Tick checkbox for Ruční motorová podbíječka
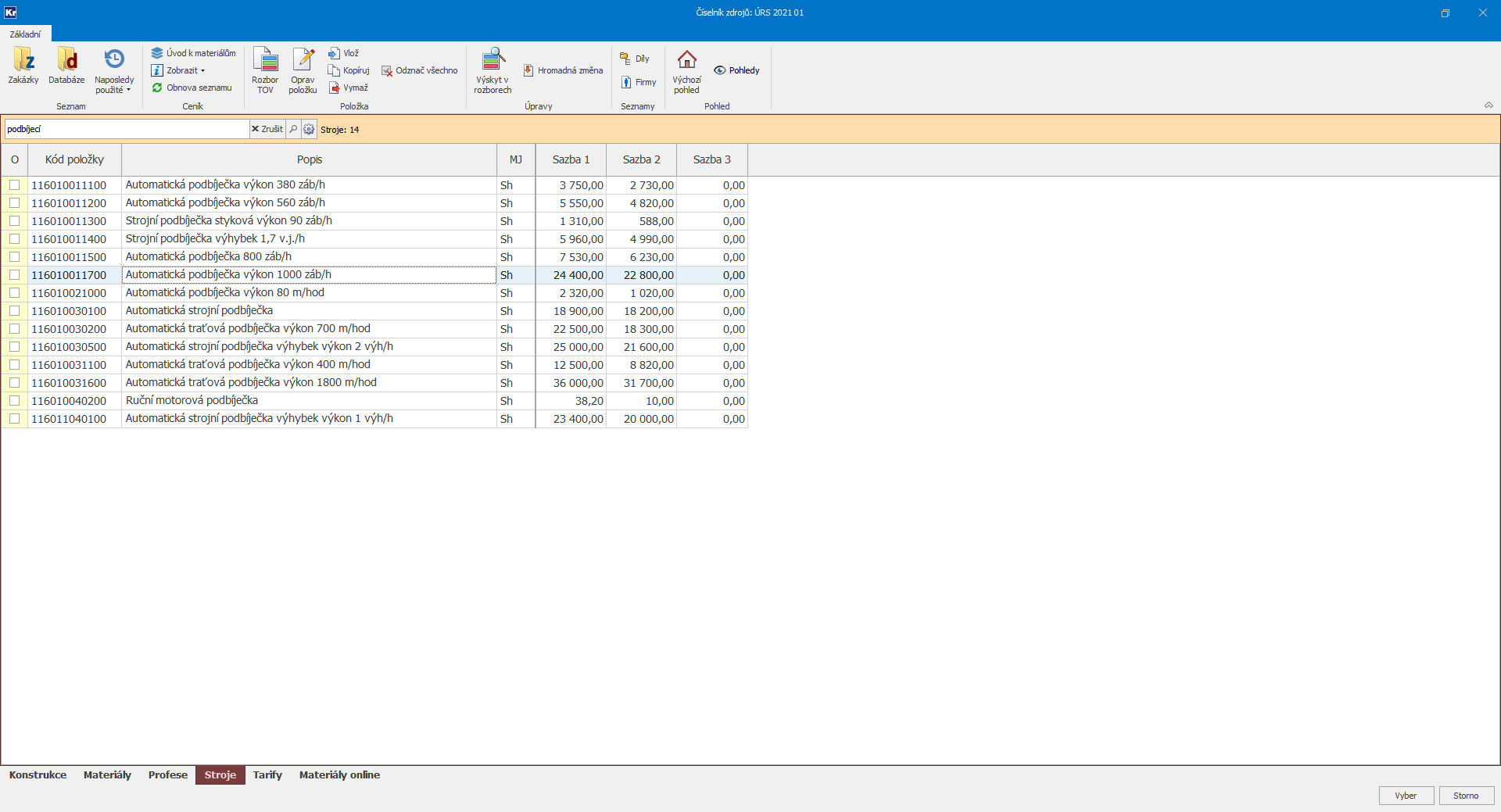Viewport: 1501px width, 812px height. point(14,401)
